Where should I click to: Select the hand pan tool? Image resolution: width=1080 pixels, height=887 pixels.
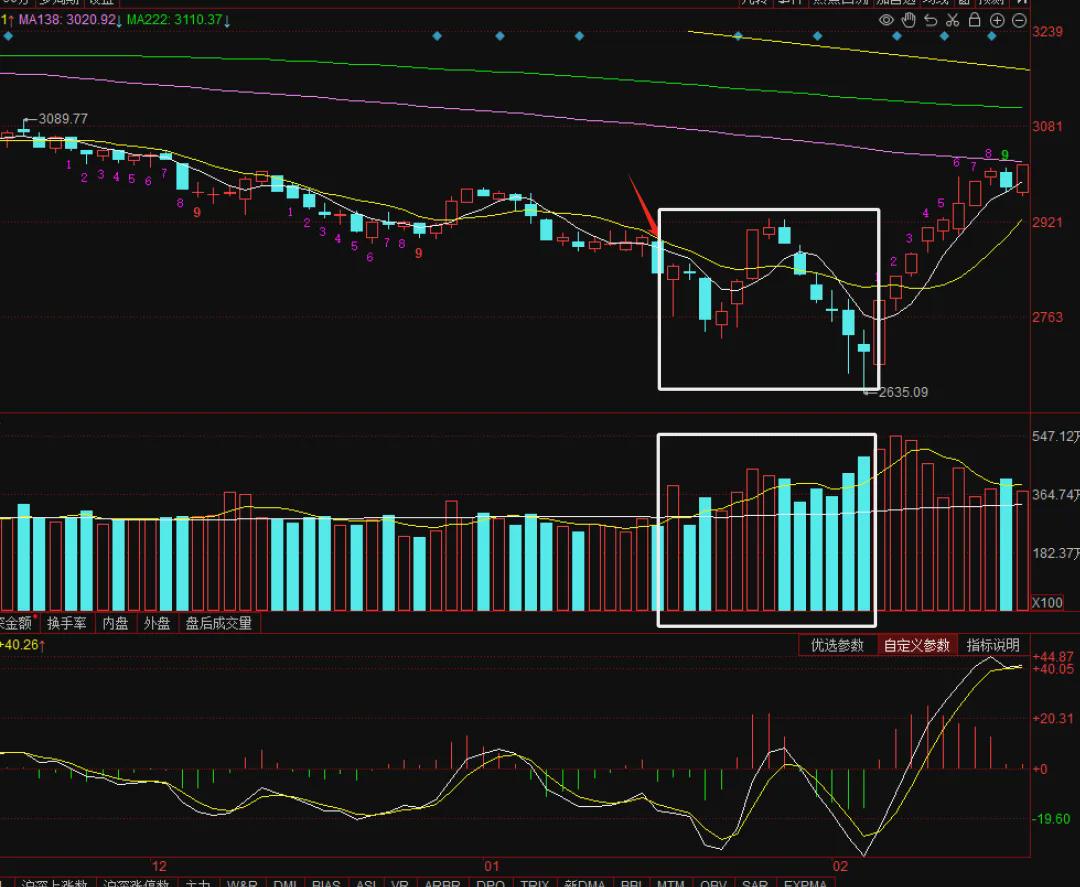point(908,20)
